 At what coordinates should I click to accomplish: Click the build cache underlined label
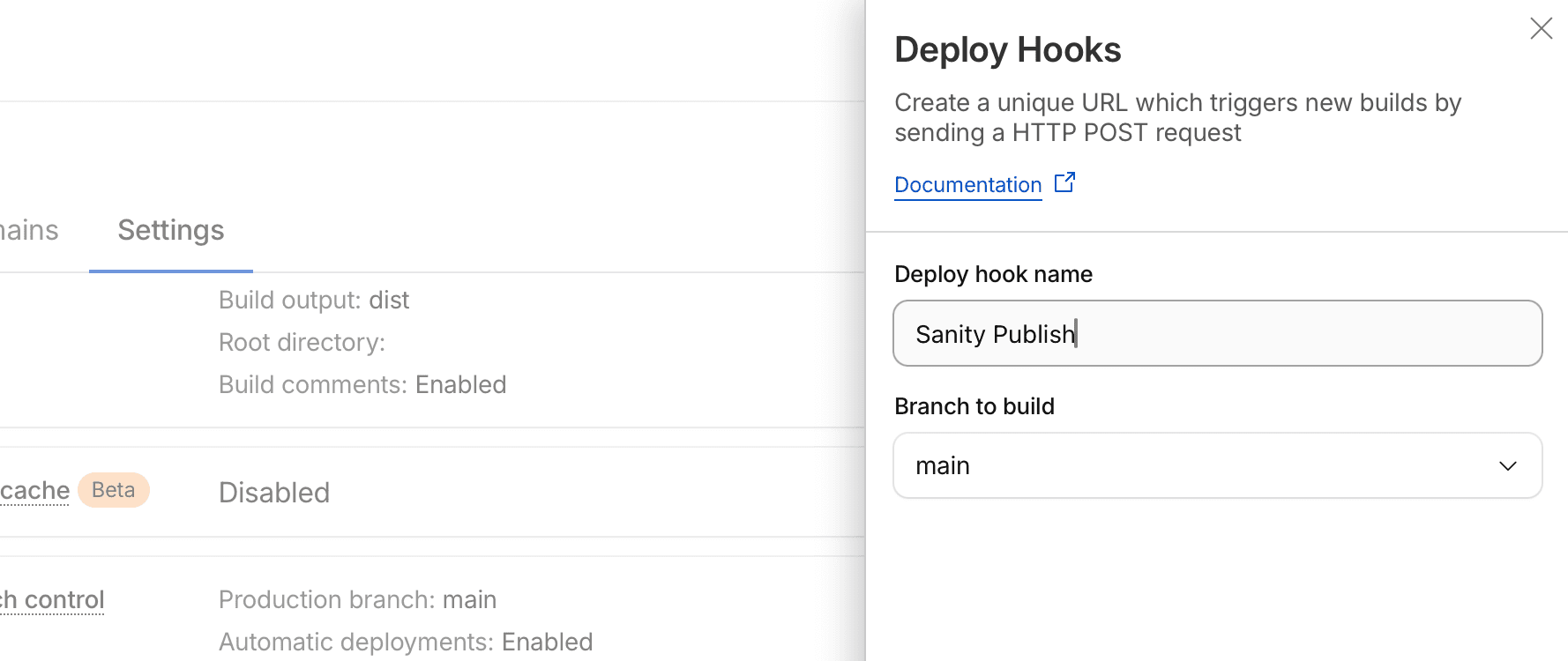34,490
